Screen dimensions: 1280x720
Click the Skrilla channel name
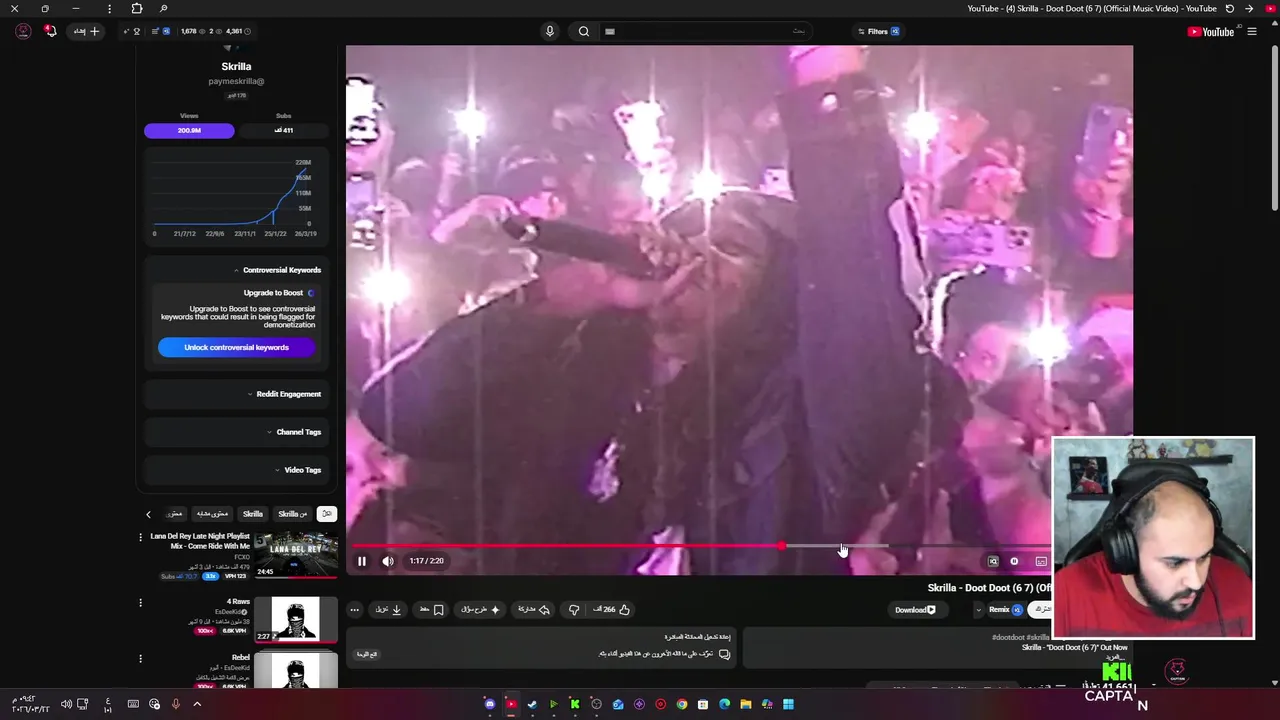236,66
